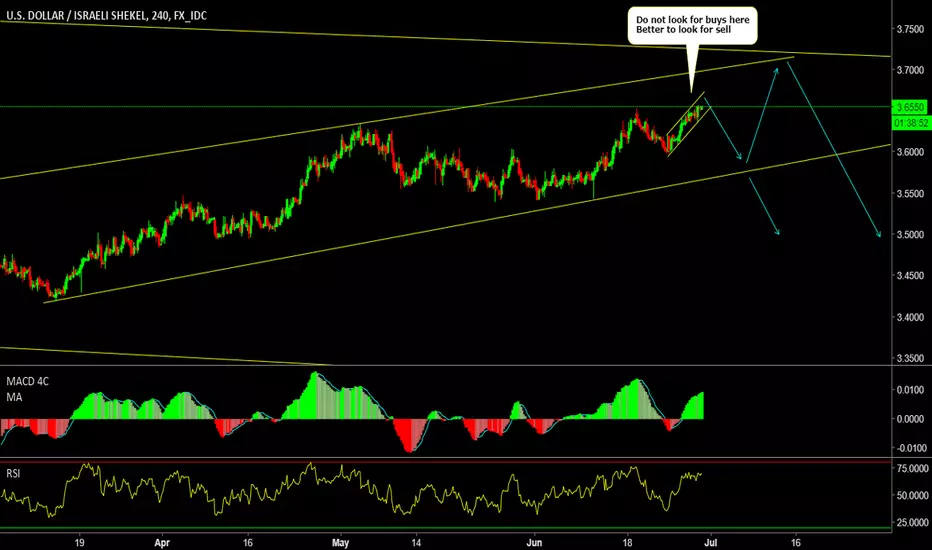
Task: Click the 18 date label on time axis
Action: pyautogui.click(x=627, y=543)
